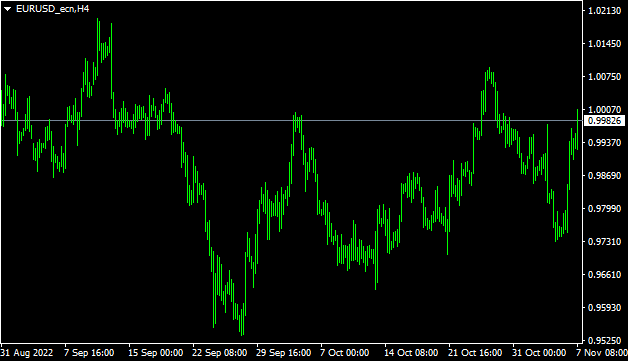The height and width of the screenshot is (361, 628).
Task: Click the 0.98690 price scale label
Action: (604, 175)
